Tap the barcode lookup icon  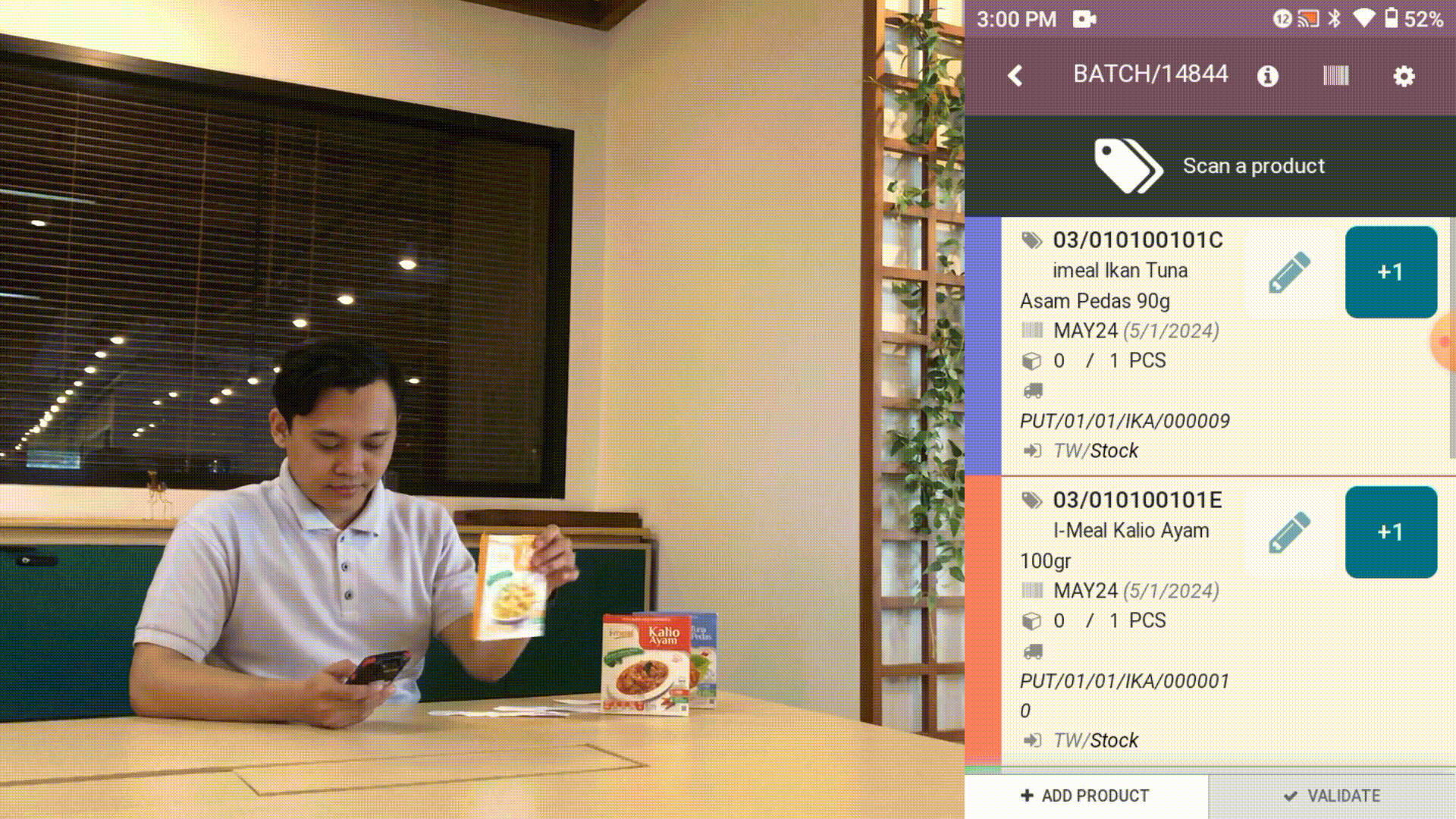click(x=1336, y=75)
